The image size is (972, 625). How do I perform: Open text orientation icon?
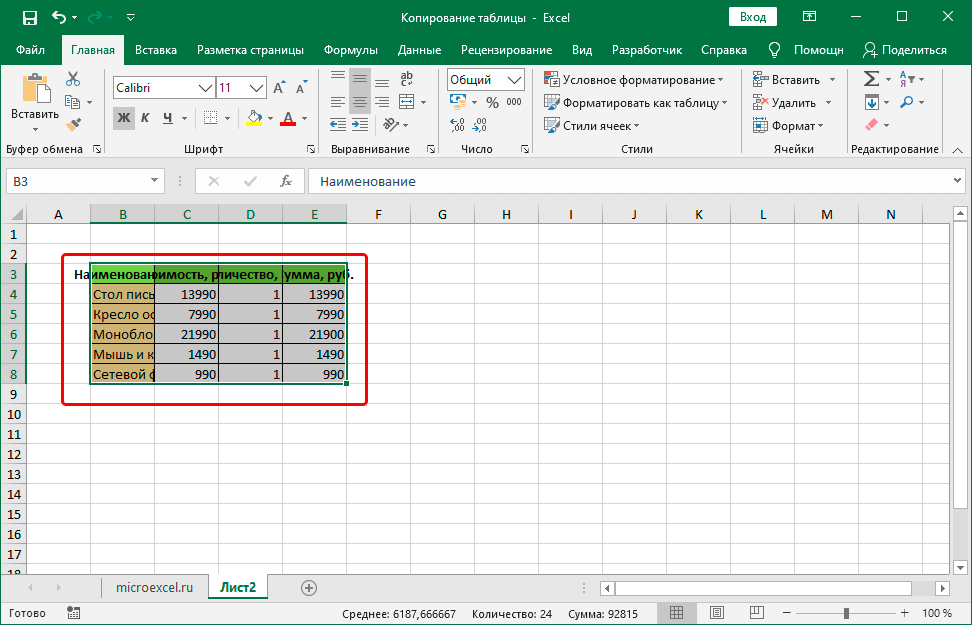391,125
